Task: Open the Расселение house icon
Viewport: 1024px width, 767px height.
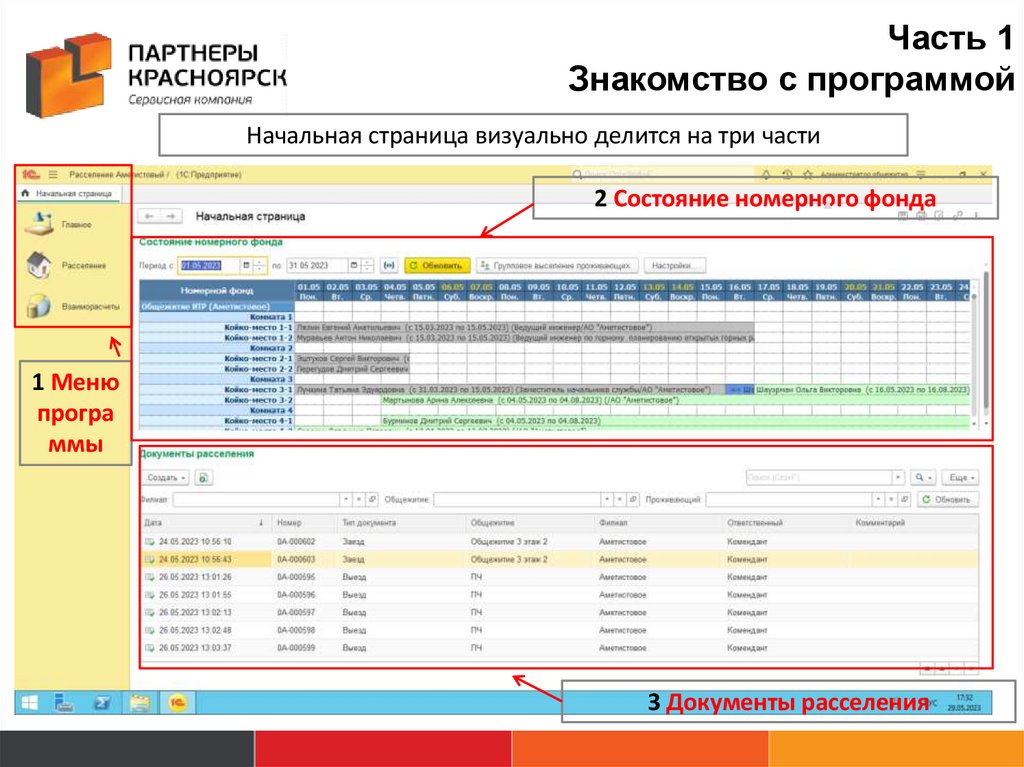Action: 39,265
